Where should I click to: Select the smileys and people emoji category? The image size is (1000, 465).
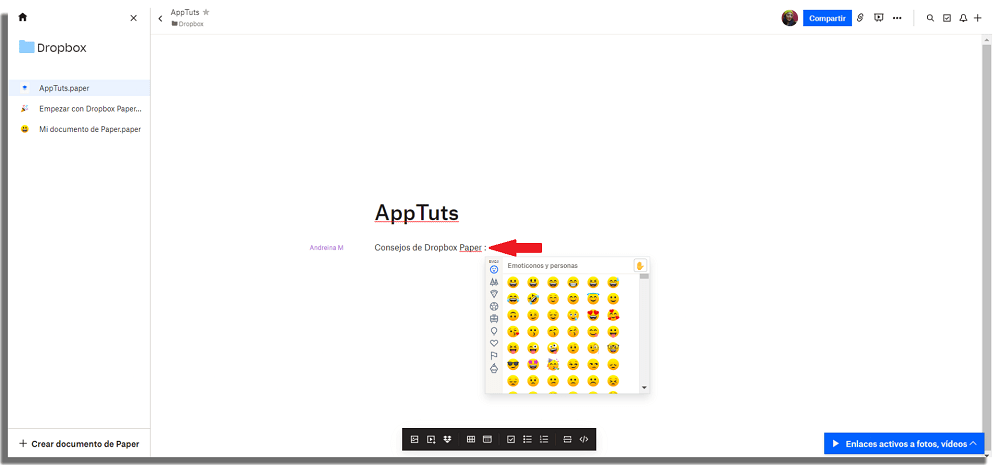pyautogui.click(x=494, y=270)
